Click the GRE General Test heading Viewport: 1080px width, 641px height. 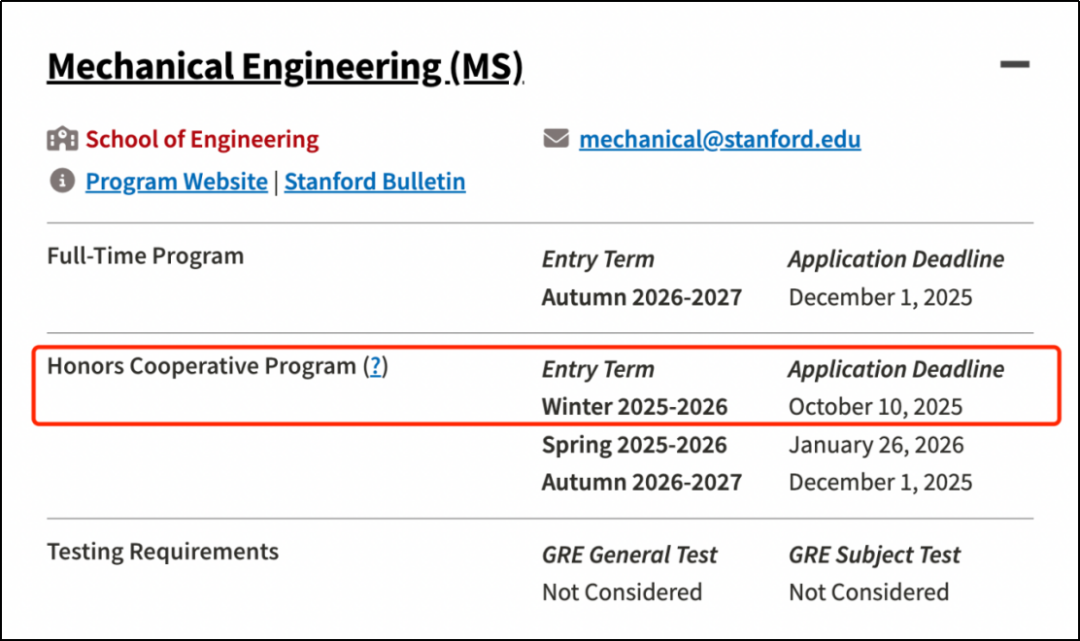click(x=630, y=555)
